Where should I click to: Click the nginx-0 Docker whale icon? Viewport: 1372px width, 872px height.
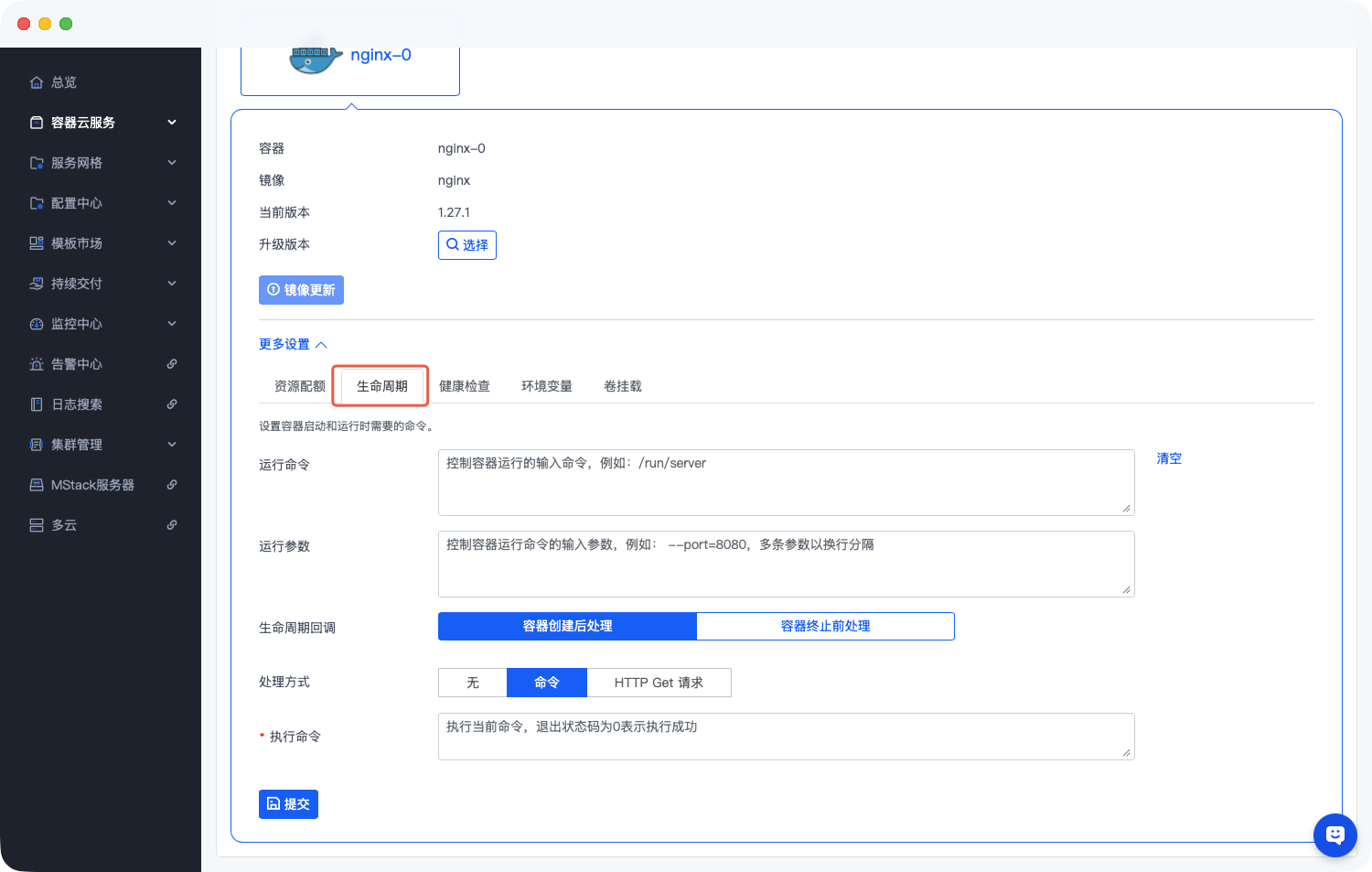click(x=314, y=59)
